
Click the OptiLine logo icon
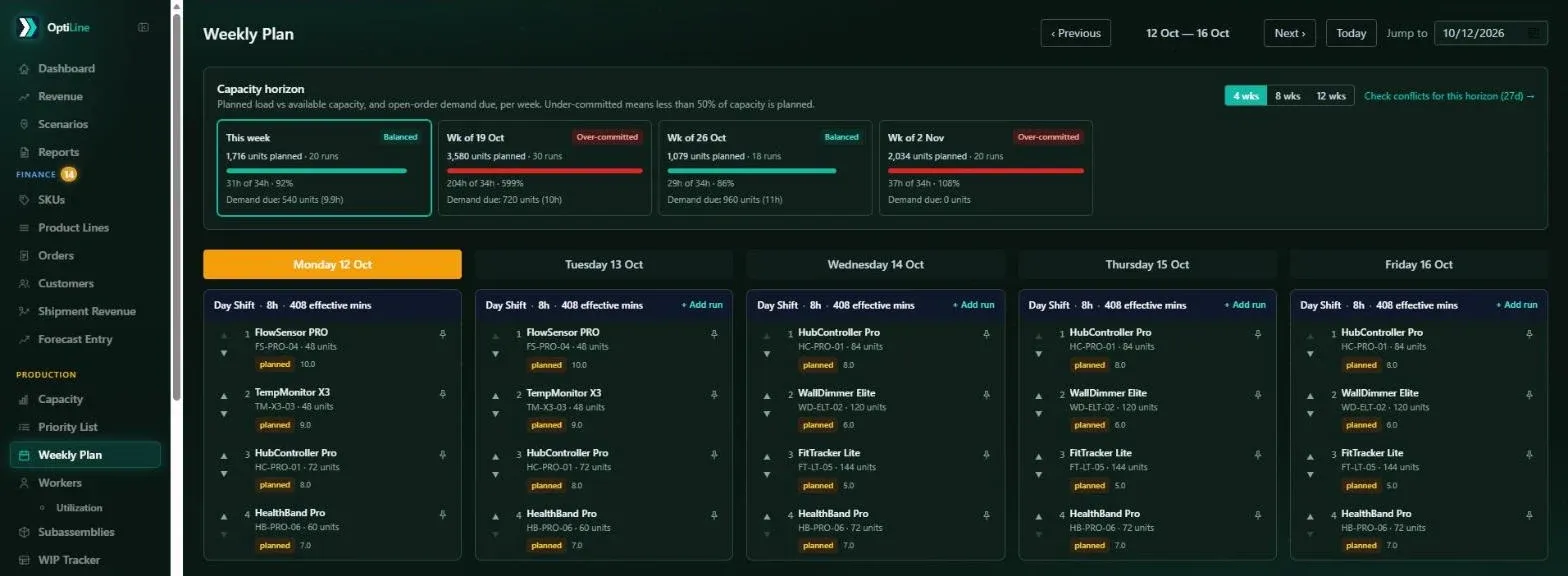tap(28, 27)
